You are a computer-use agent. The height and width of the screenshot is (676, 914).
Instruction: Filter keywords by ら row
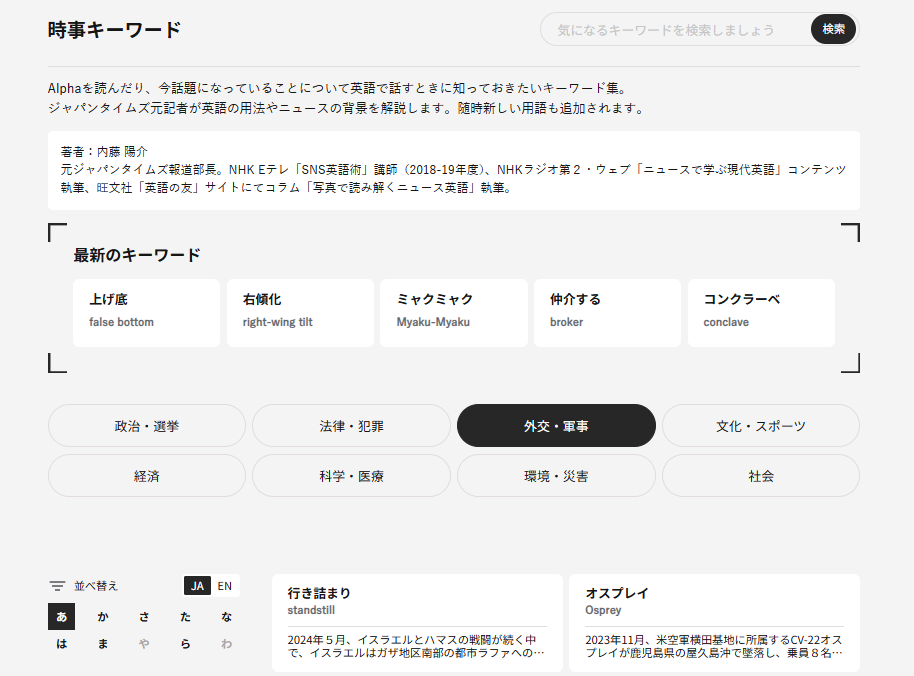coord(185,643)
